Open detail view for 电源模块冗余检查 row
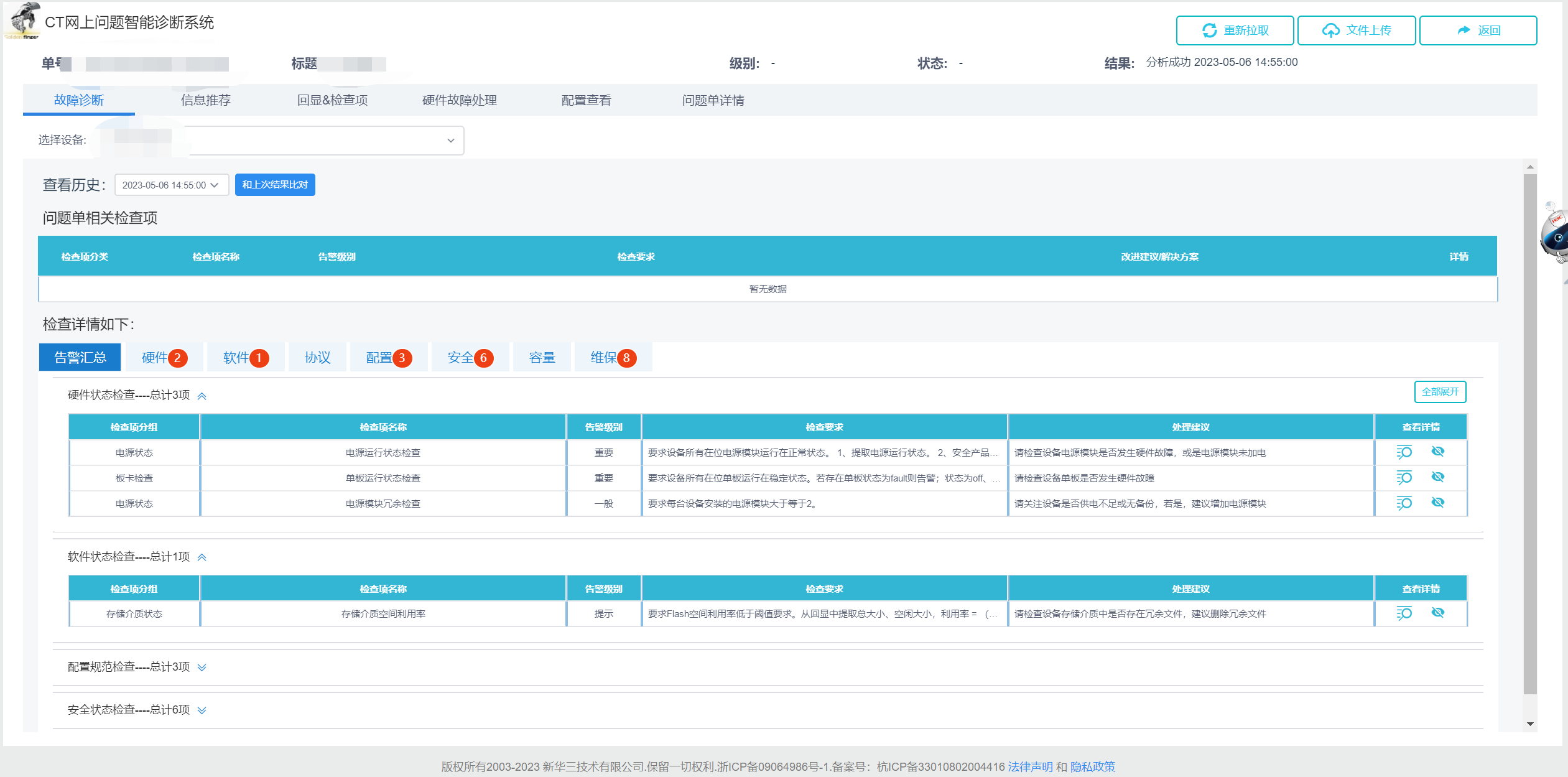Viewport: 1568px width, 777px height. click(x=1404, y=503)
